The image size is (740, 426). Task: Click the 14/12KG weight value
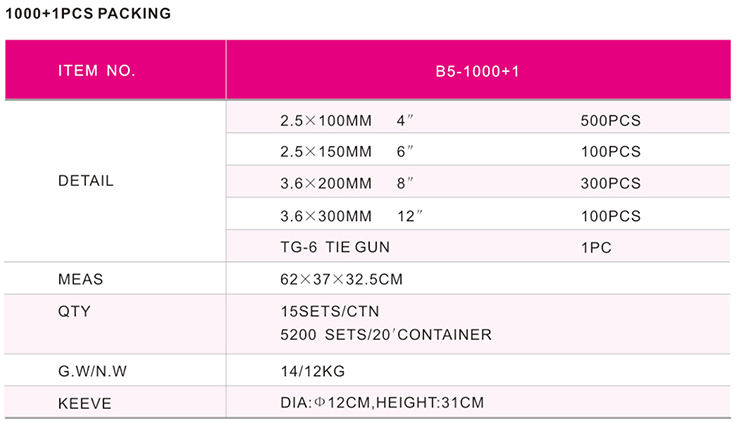point(313,371)
